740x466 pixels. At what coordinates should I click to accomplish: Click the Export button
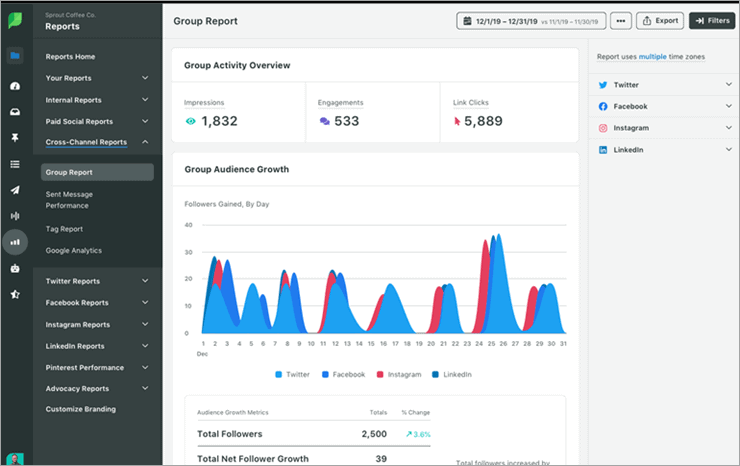click(660, 20)
